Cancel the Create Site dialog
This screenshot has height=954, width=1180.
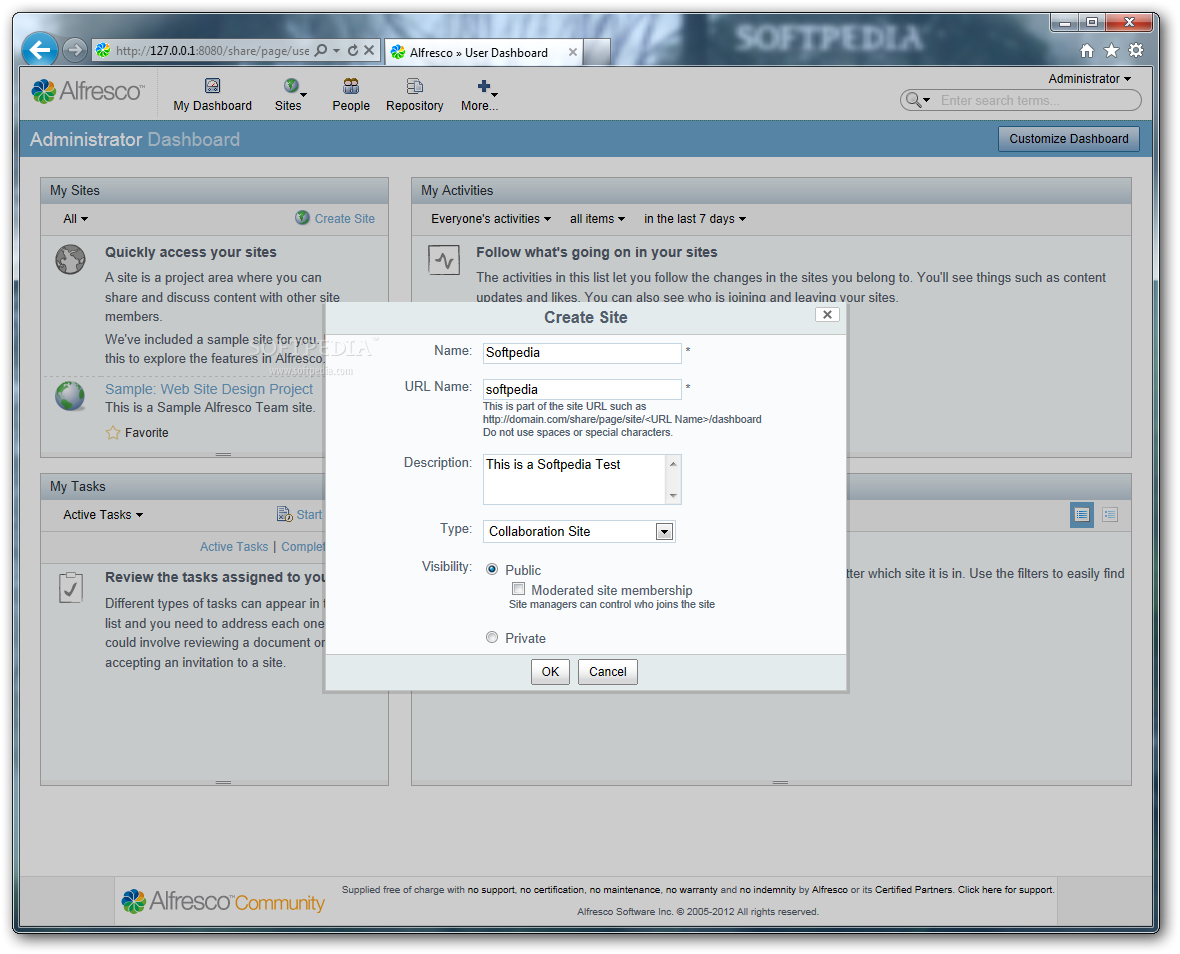tap(607, 672)
